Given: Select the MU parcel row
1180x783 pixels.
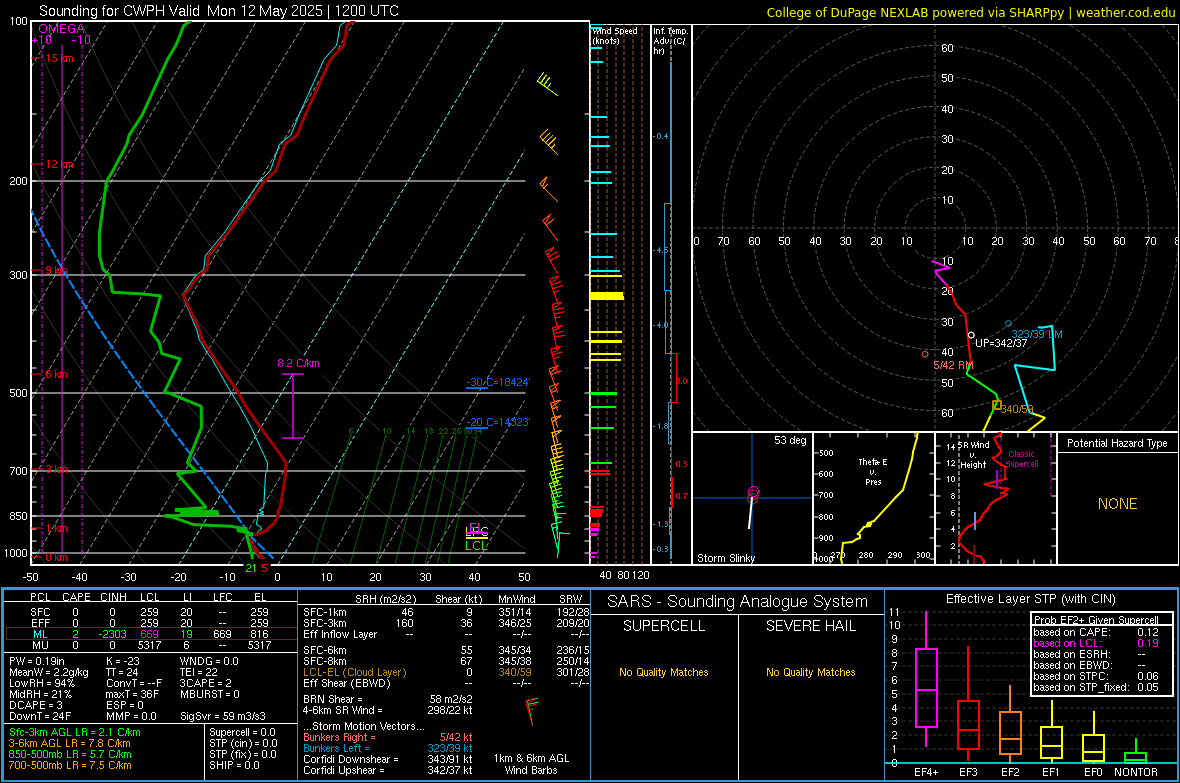Looking at the screenshot, I should coord(150,645).
